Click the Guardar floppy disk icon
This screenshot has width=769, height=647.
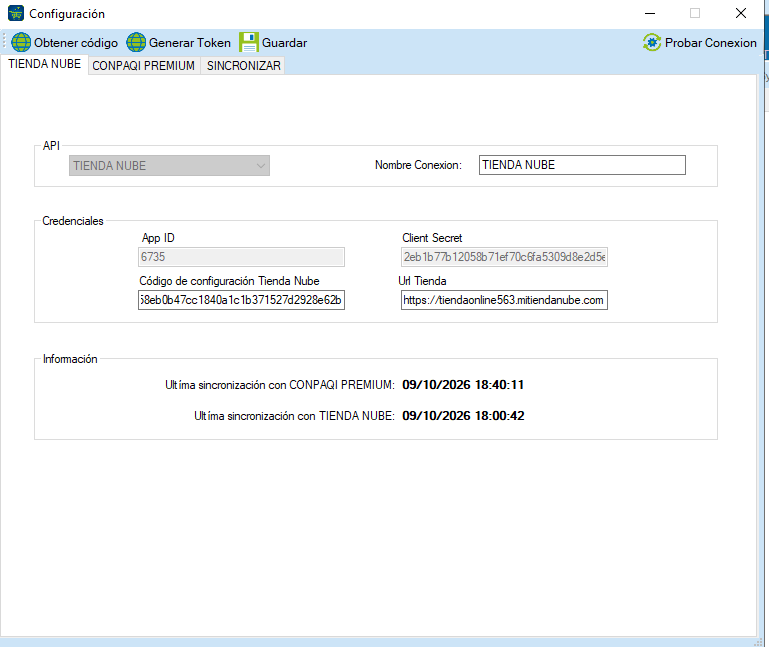point(249,42)
